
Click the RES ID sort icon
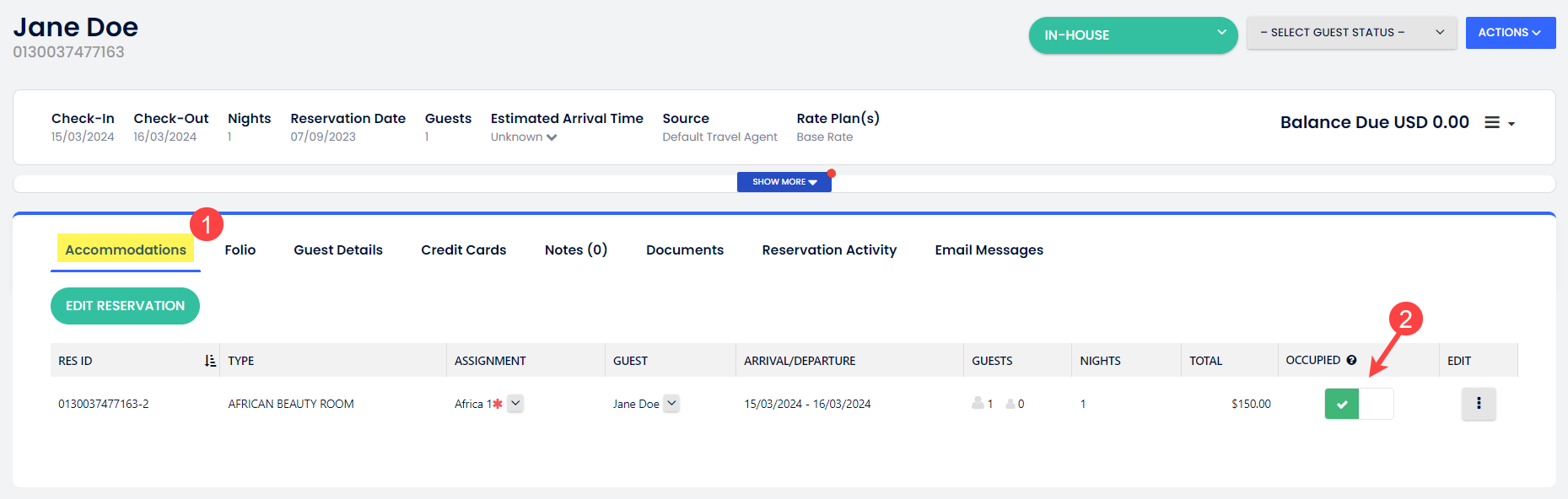tap(210, 361)
